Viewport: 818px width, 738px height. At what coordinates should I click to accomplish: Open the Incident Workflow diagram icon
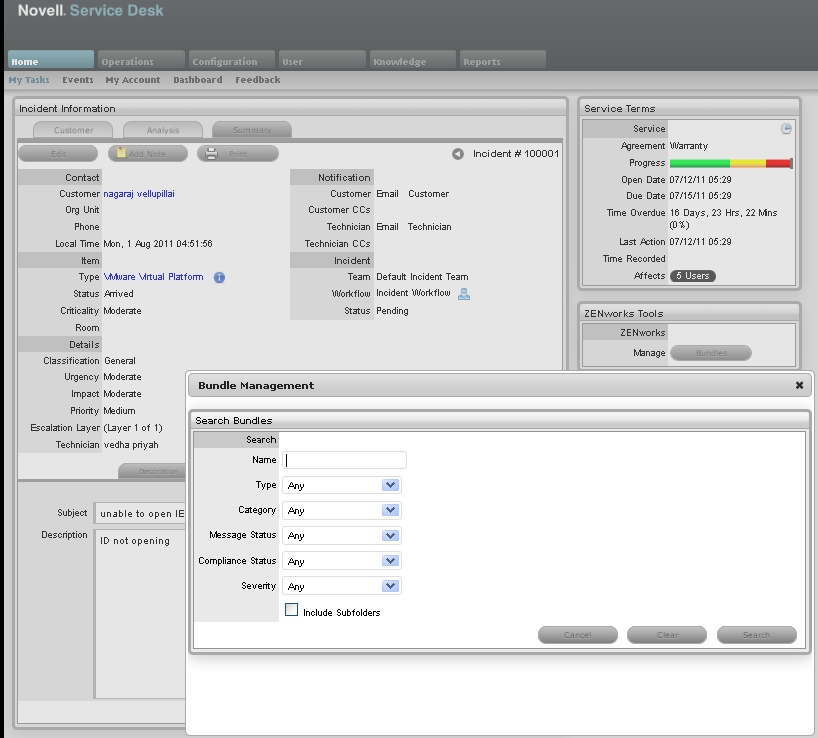pos(464,294)
